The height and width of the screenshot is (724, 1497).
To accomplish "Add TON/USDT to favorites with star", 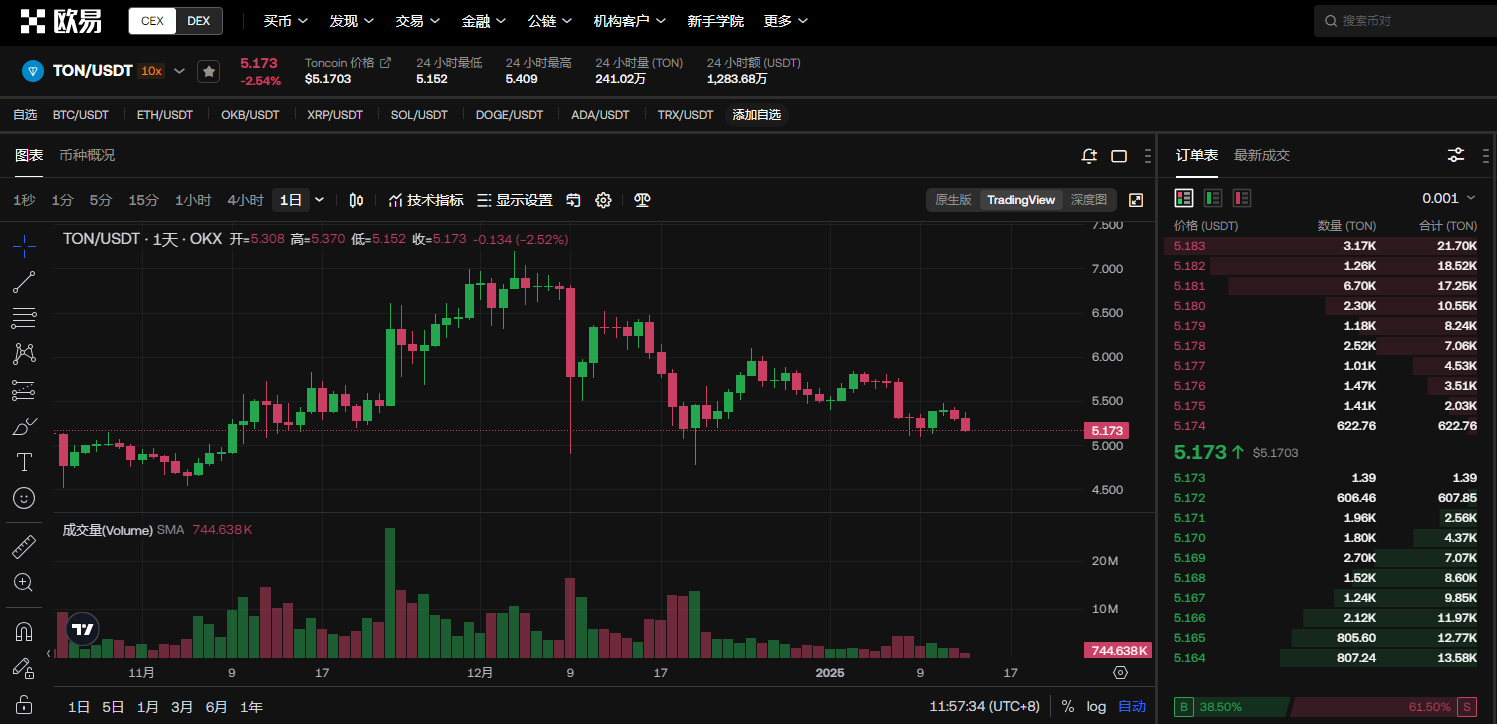I will tap(208, 71).
